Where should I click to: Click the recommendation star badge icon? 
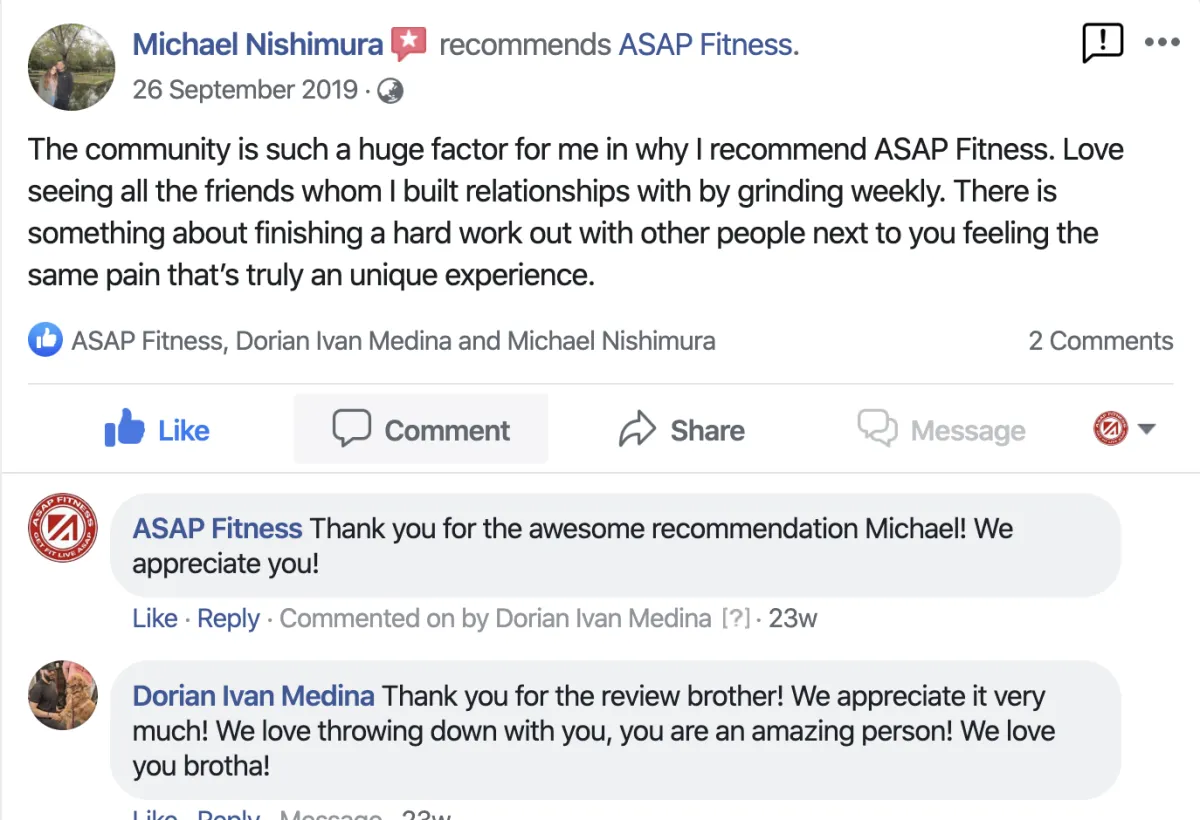(x=408, y=44)
